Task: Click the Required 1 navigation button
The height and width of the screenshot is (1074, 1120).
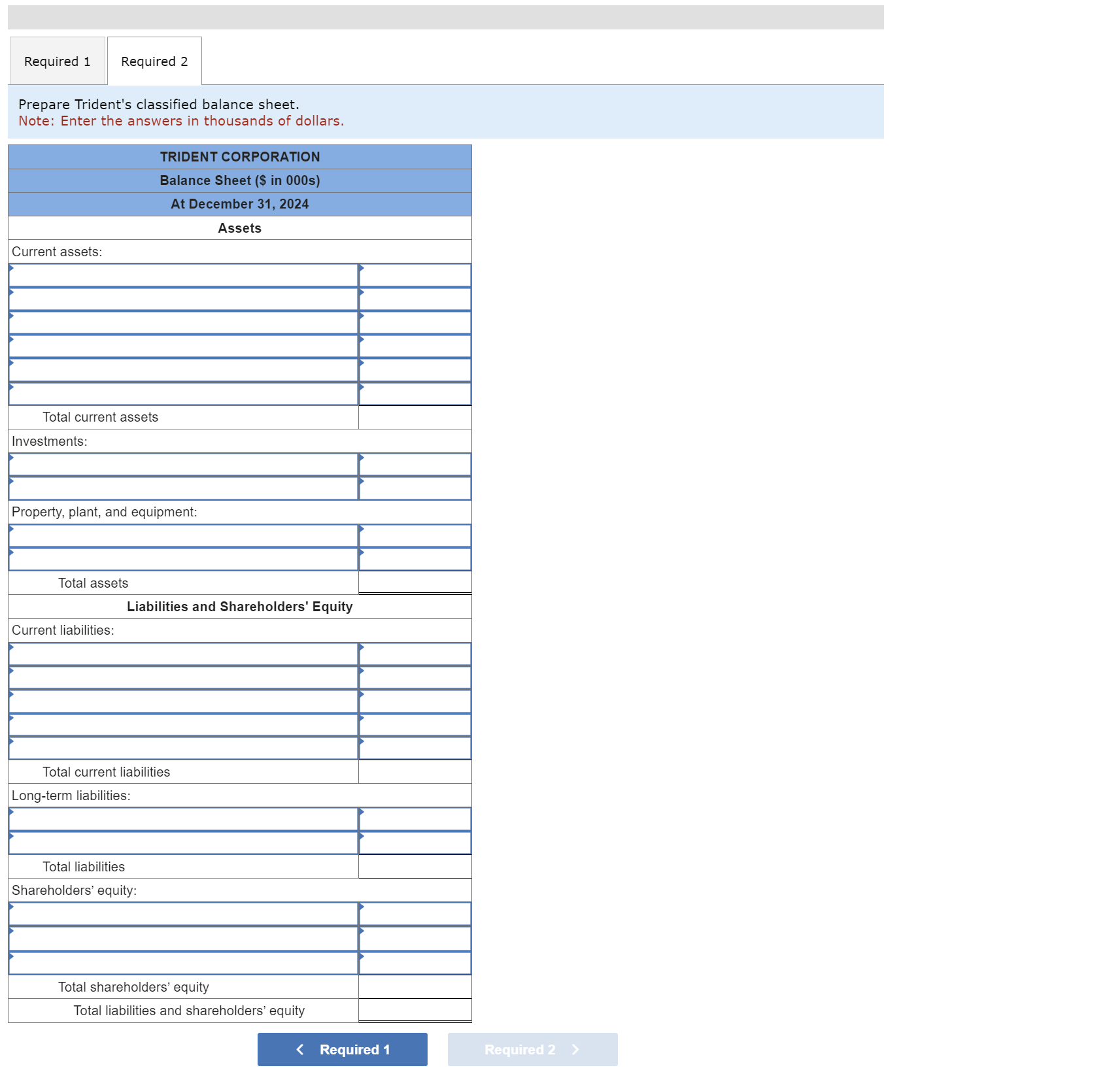Action: [x=342, y=1049]
